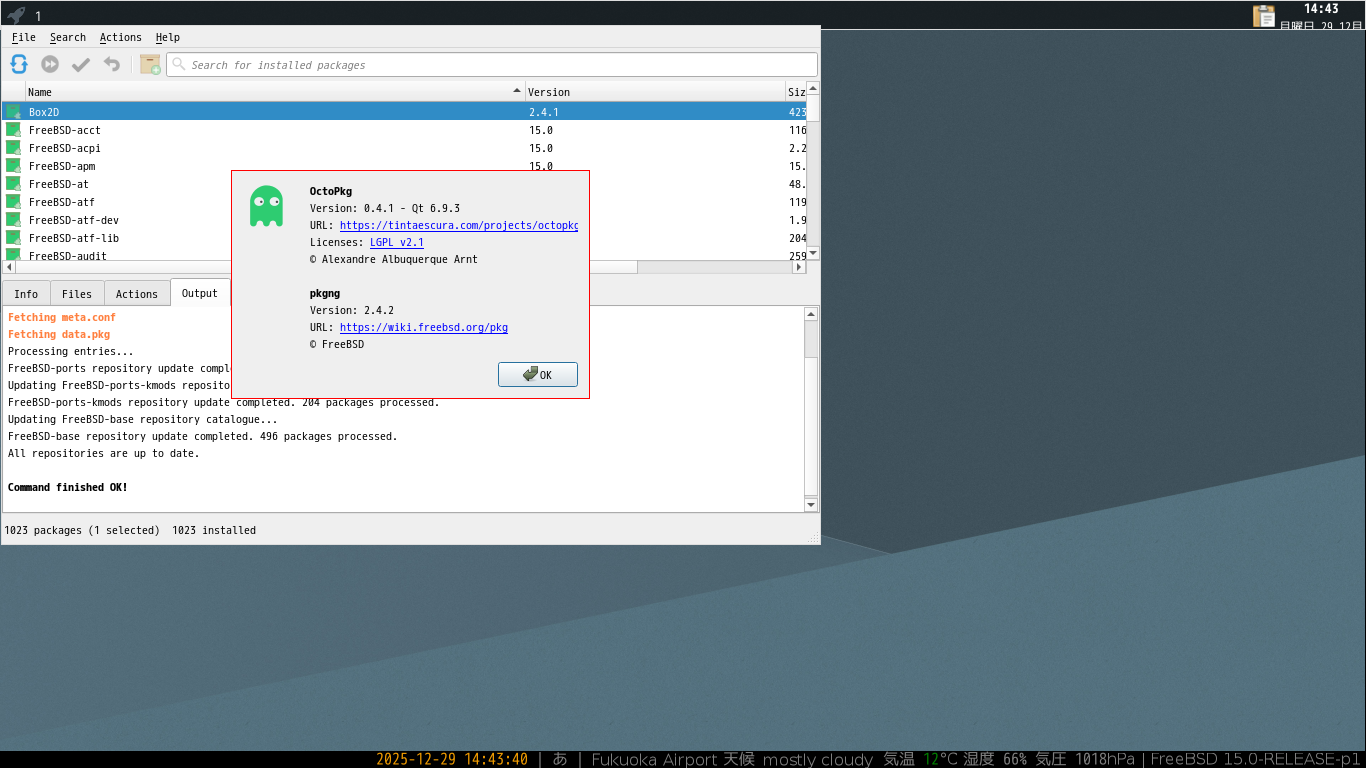The image size is (1366, 768).
Task: Click the magnifier icon in the search field
Action: pyautogui.click(x=179, y=64)
